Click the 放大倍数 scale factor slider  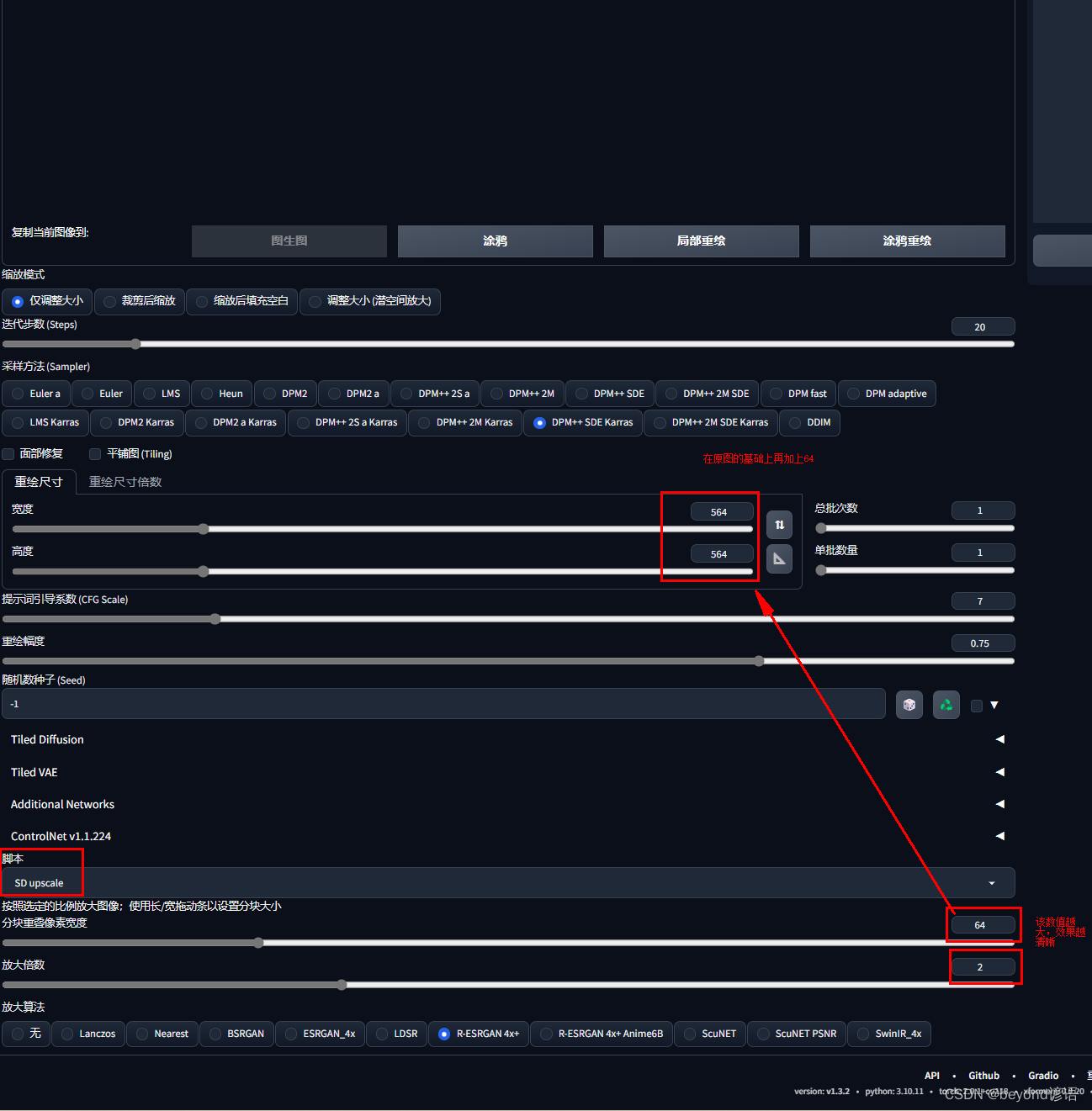pyautogui.click(x=508, y=985)
